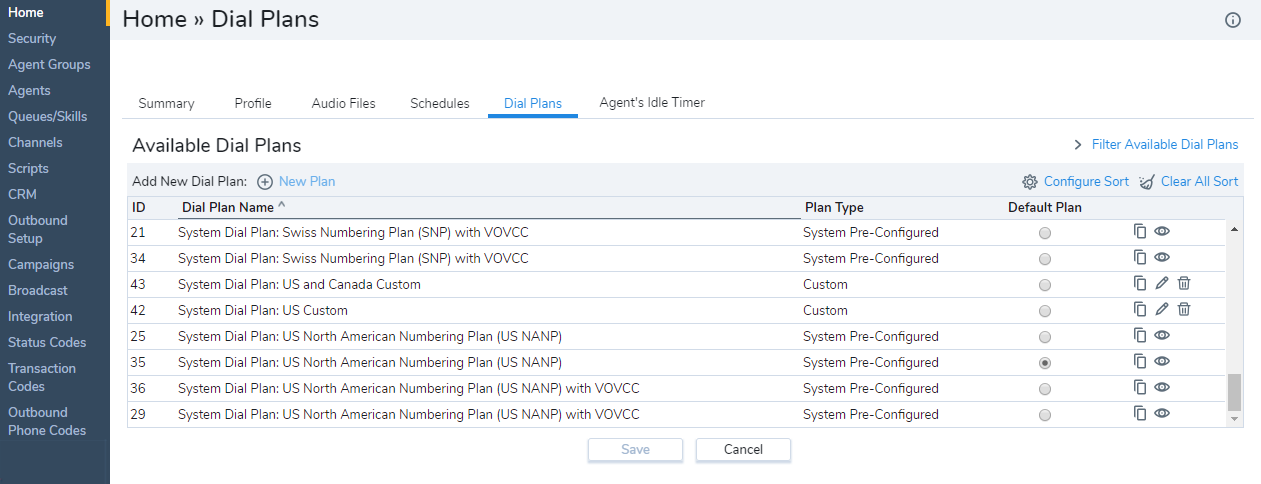This screenshot has width=1261, height=484.
Task: Click the info icon in the header
Action: (x=1233, y=20)
